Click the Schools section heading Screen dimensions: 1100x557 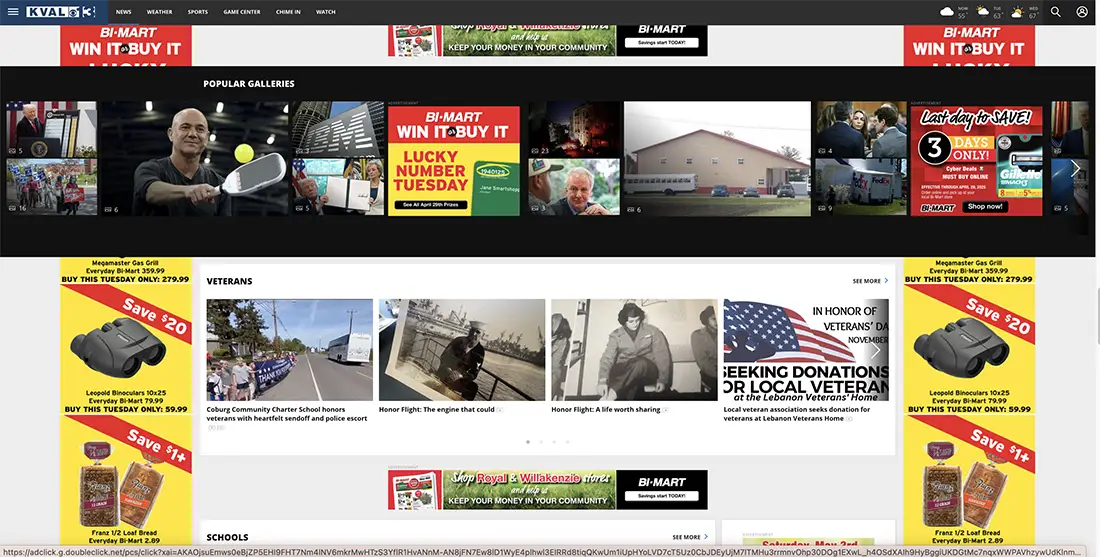point(227,537)
